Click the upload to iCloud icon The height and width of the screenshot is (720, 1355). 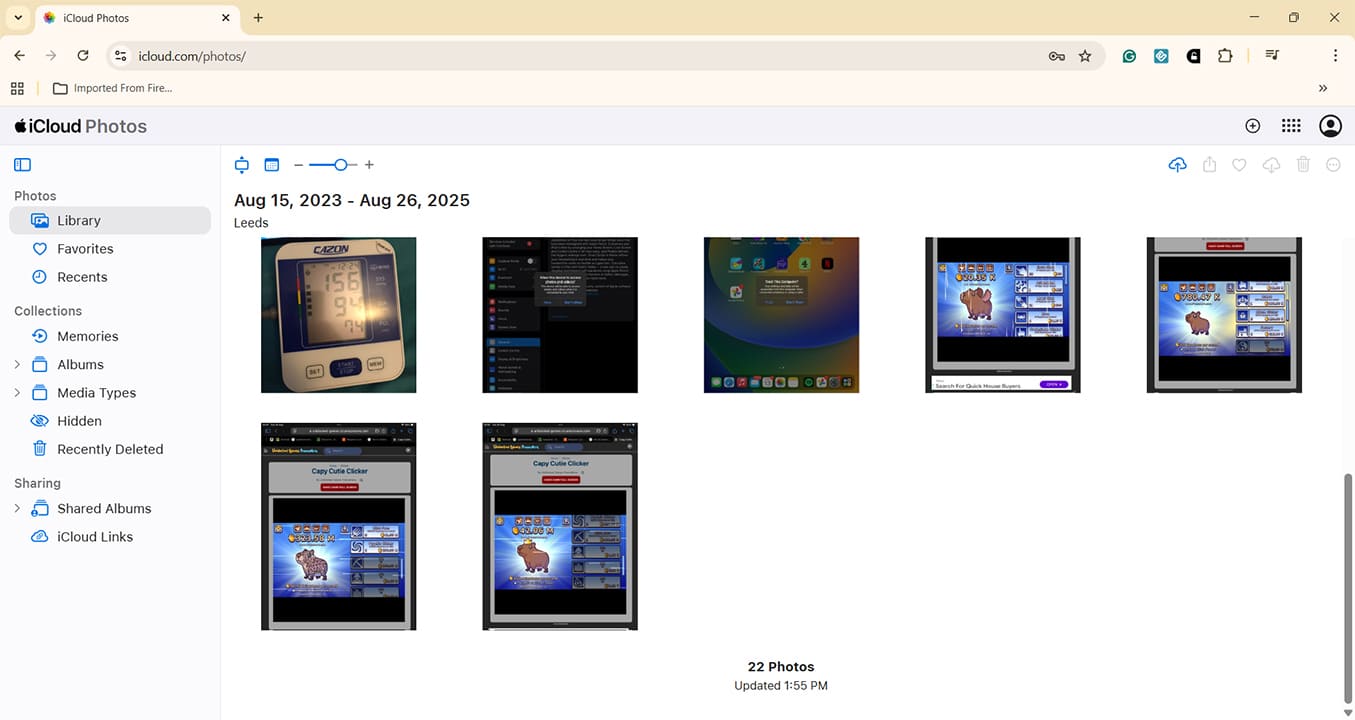point(1177,165)
